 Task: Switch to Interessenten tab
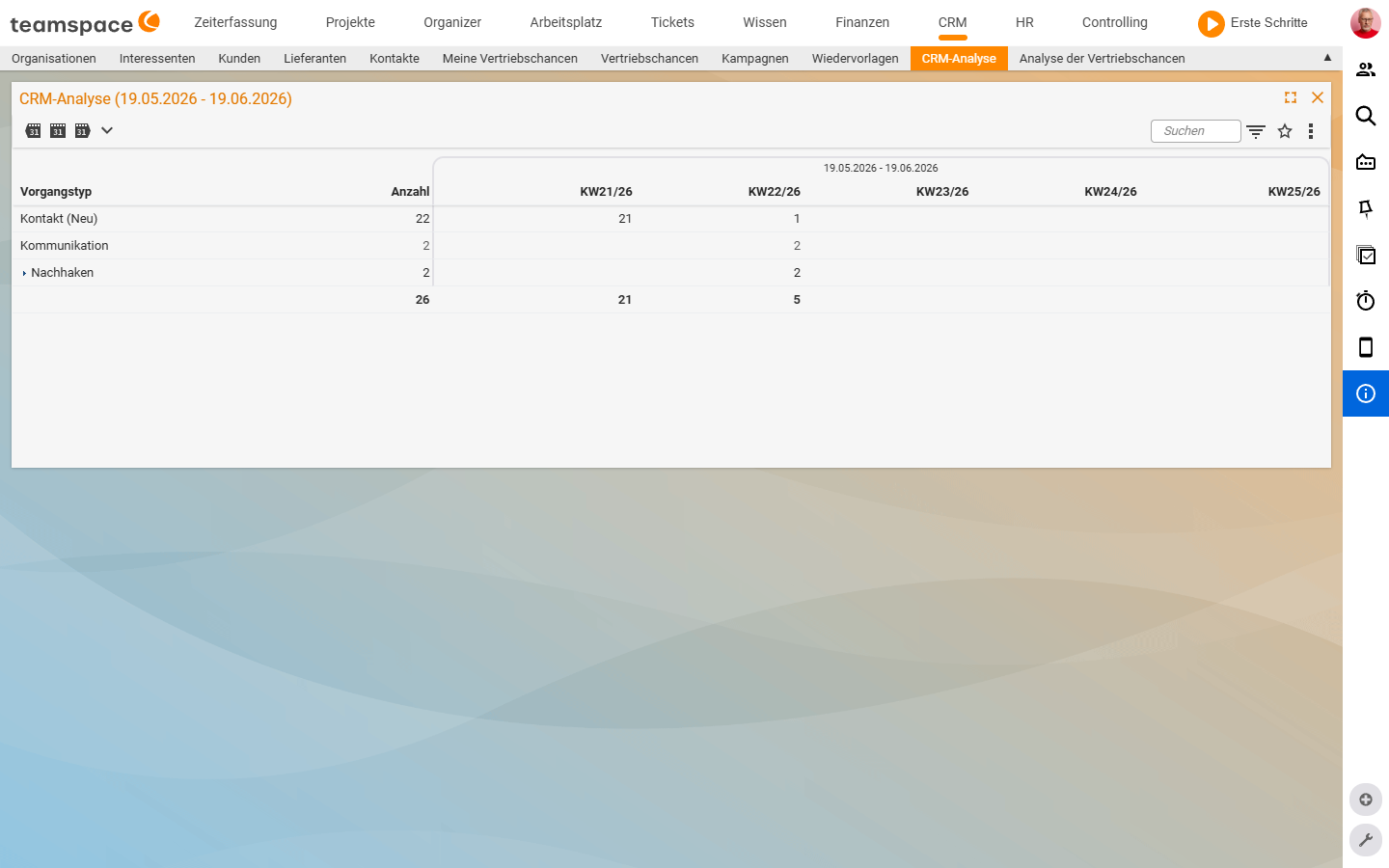[157, 59]
